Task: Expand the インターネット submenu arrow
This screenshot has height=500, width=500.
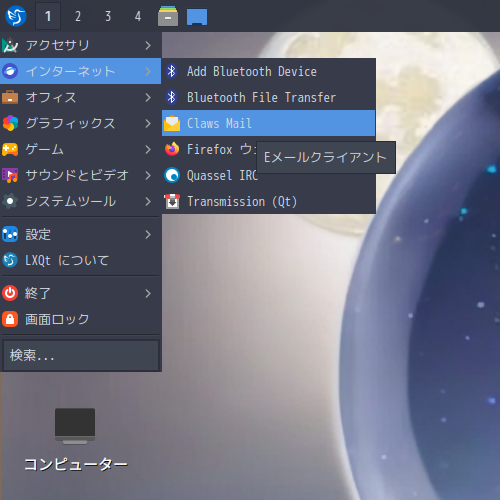Action: click(148, 71)
